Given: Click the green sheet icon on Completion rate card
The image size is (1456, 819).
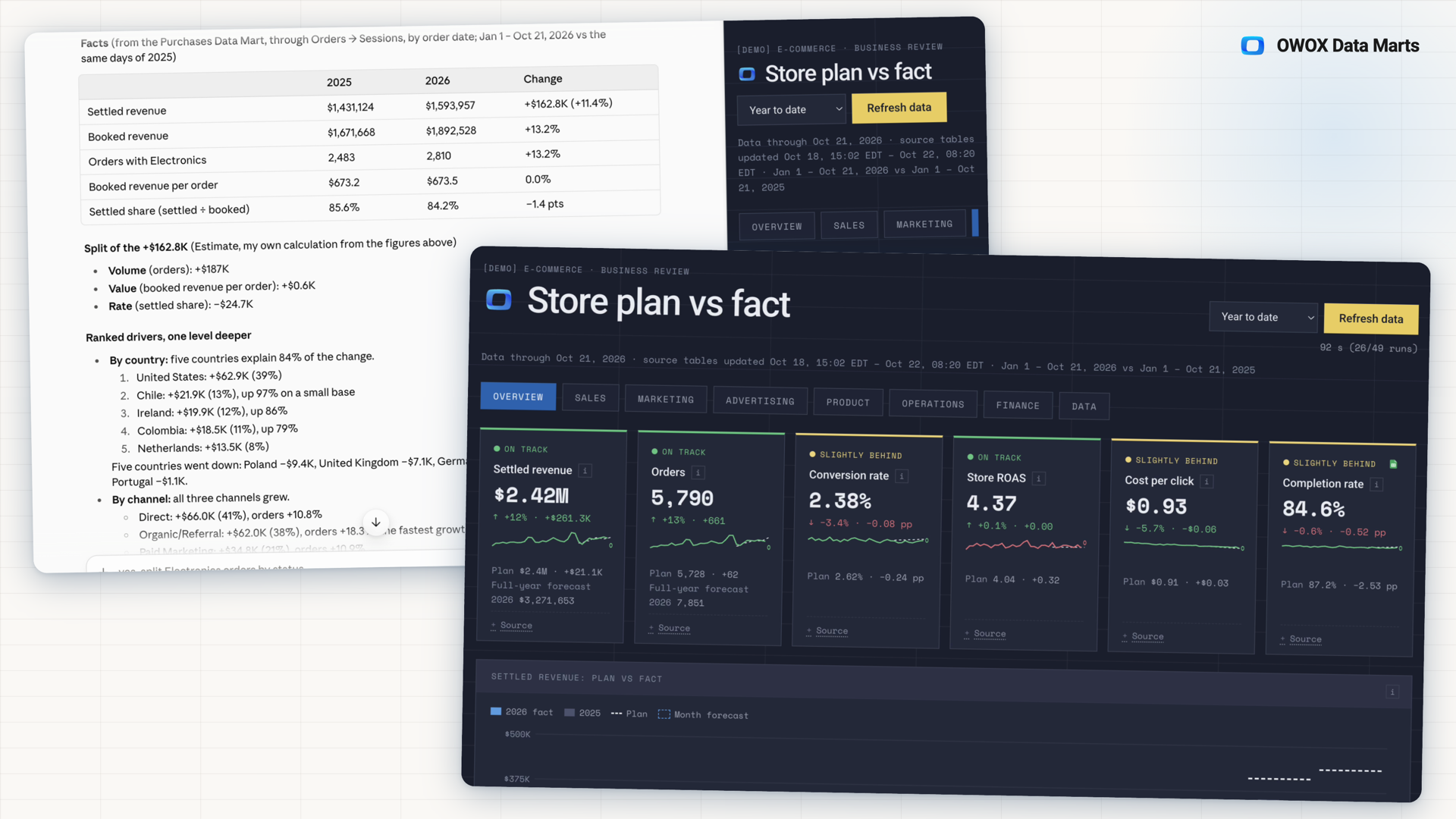Looking at the screenshot, I should [1393, 464].
